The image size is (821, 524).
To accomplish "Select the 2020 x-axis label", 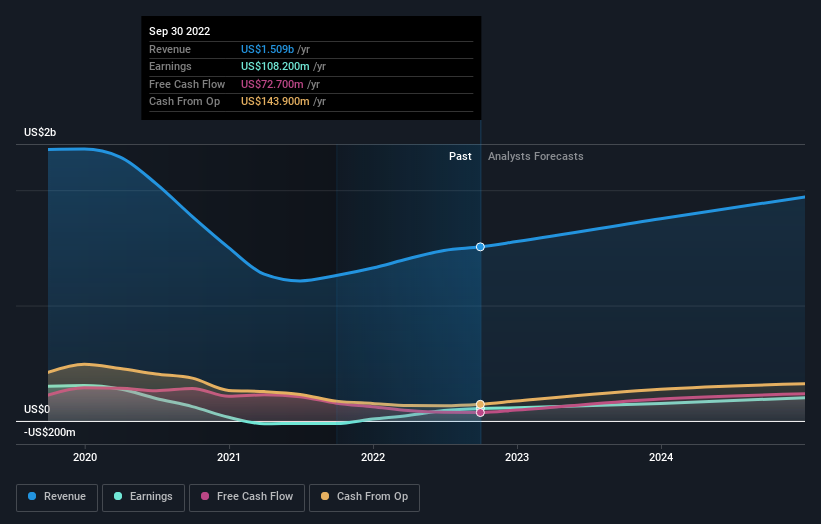I will point(85,457).
